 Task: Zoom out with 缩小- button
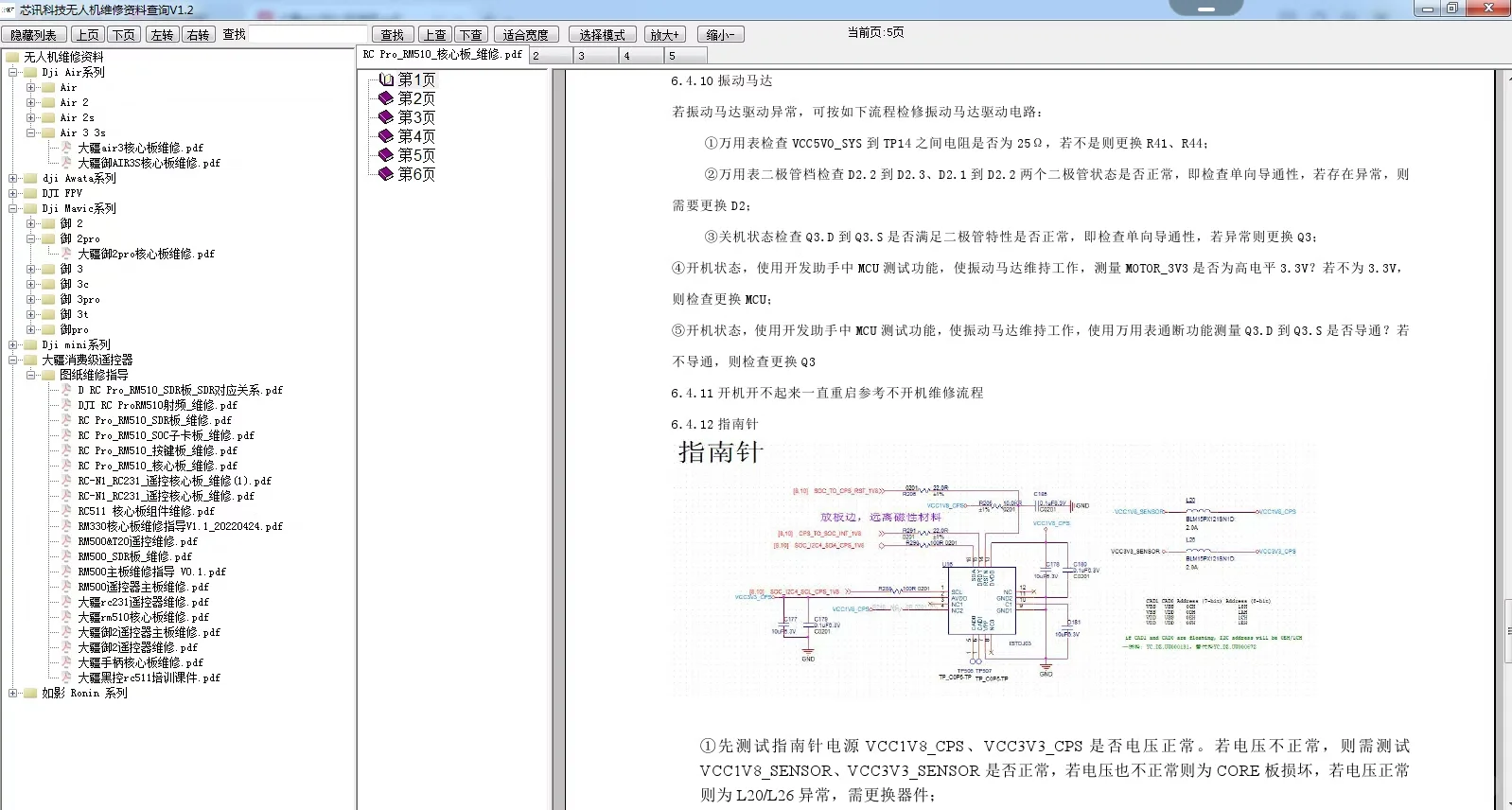coord(720,35)
